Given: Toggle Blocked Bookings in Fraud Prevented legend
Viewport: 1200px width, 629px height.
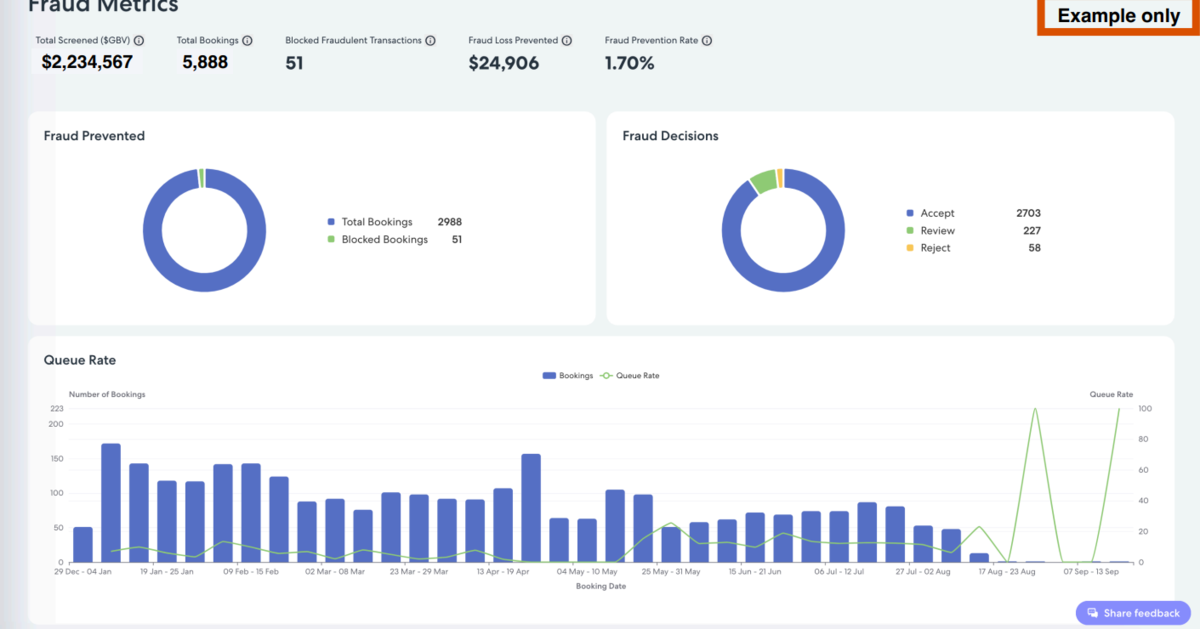Looking at the screenshot, I should tap(384, 240).
